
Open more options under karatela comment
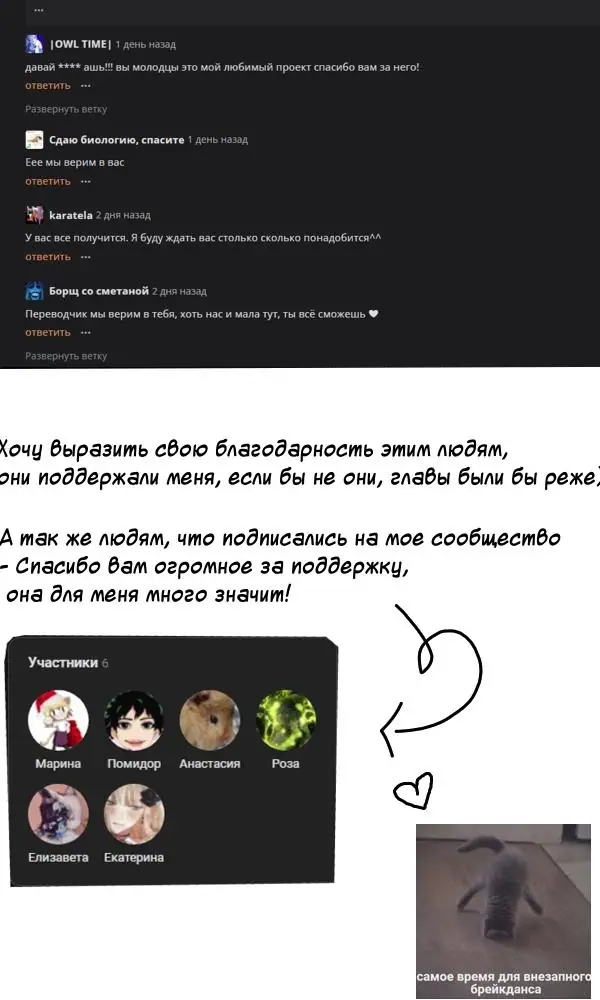click(x=85, y=257)
